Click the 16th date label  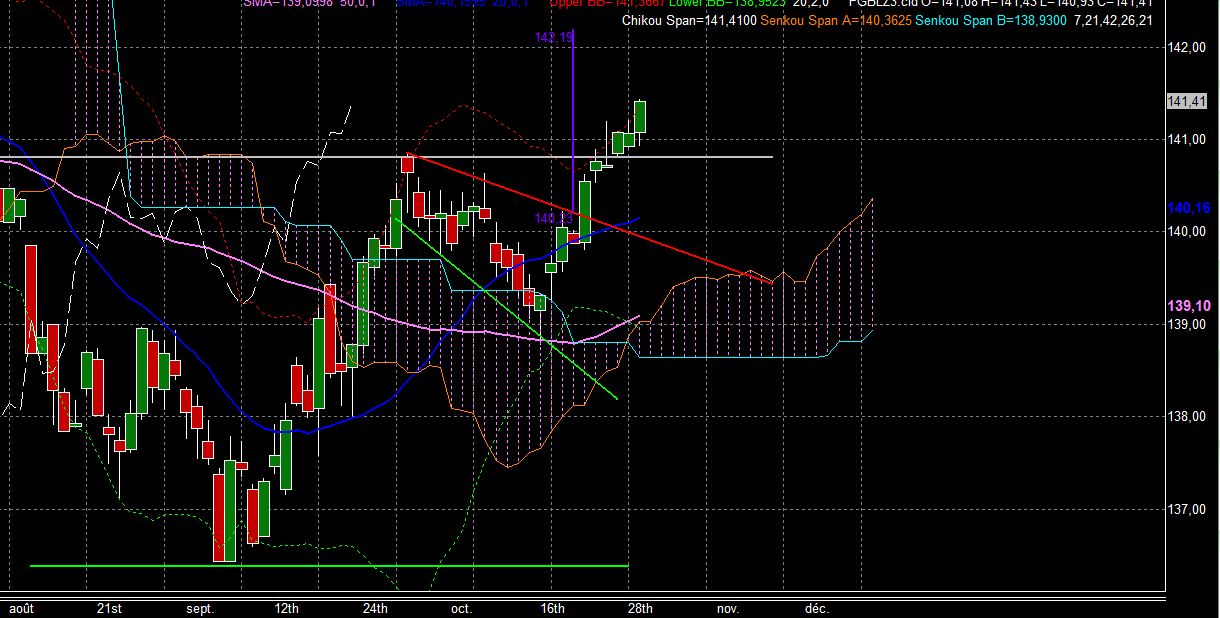[x=552, y=608]
